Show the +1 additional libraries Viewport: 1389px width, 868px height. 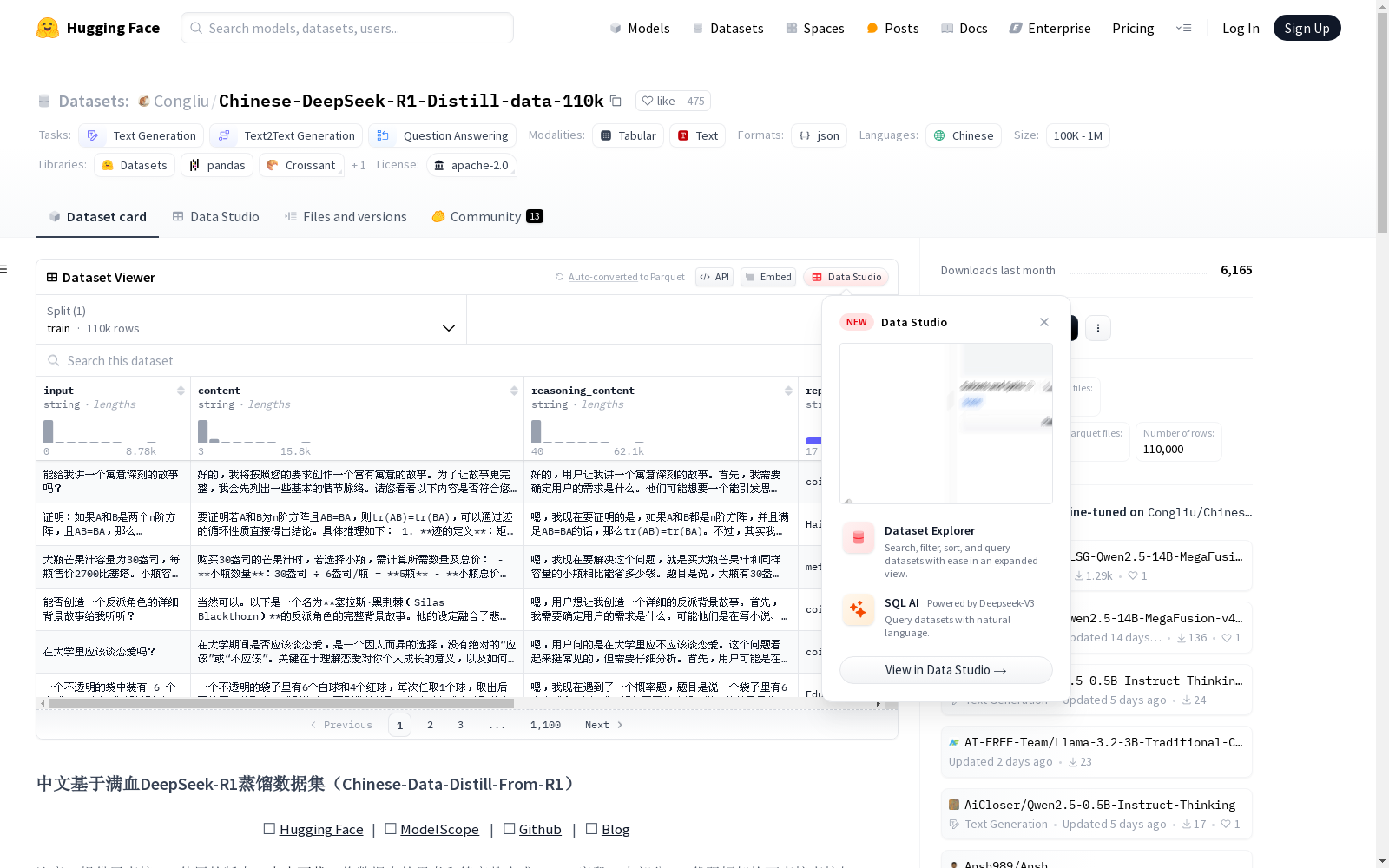pos(359,165)
